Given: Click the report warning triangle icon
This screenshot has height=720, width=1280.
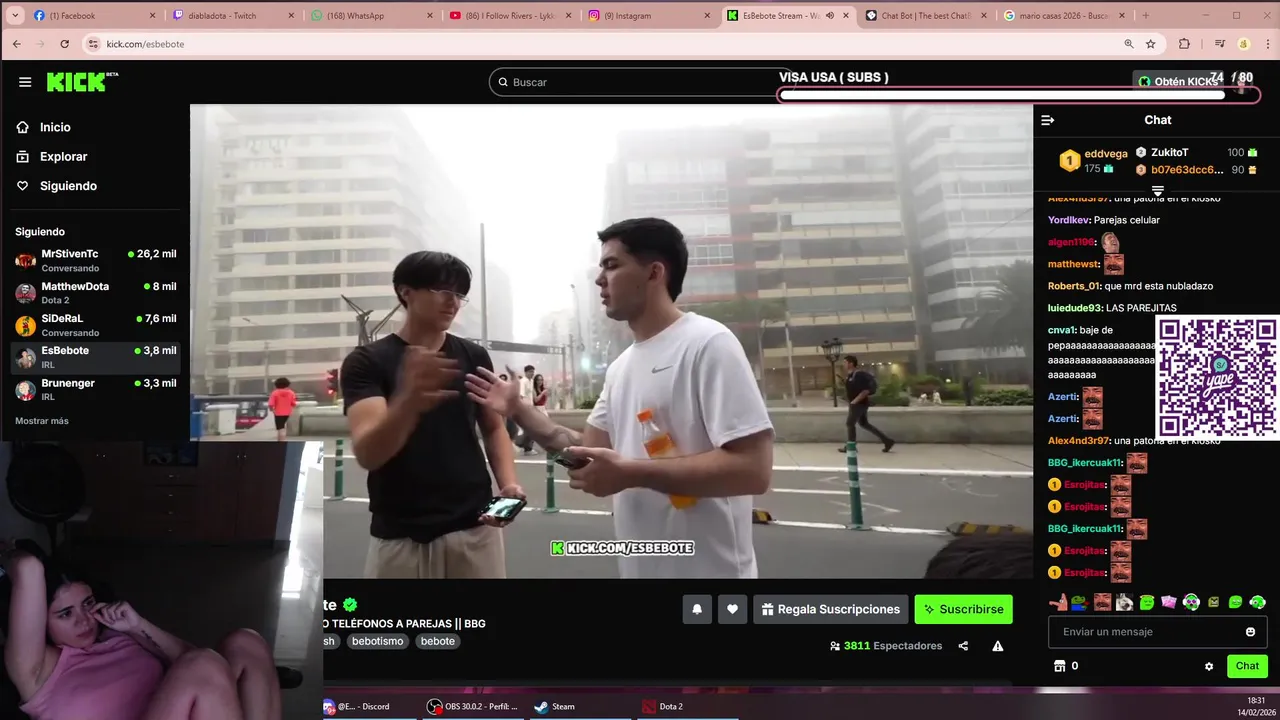Looking at the screenshot, I should click(997, 646).
